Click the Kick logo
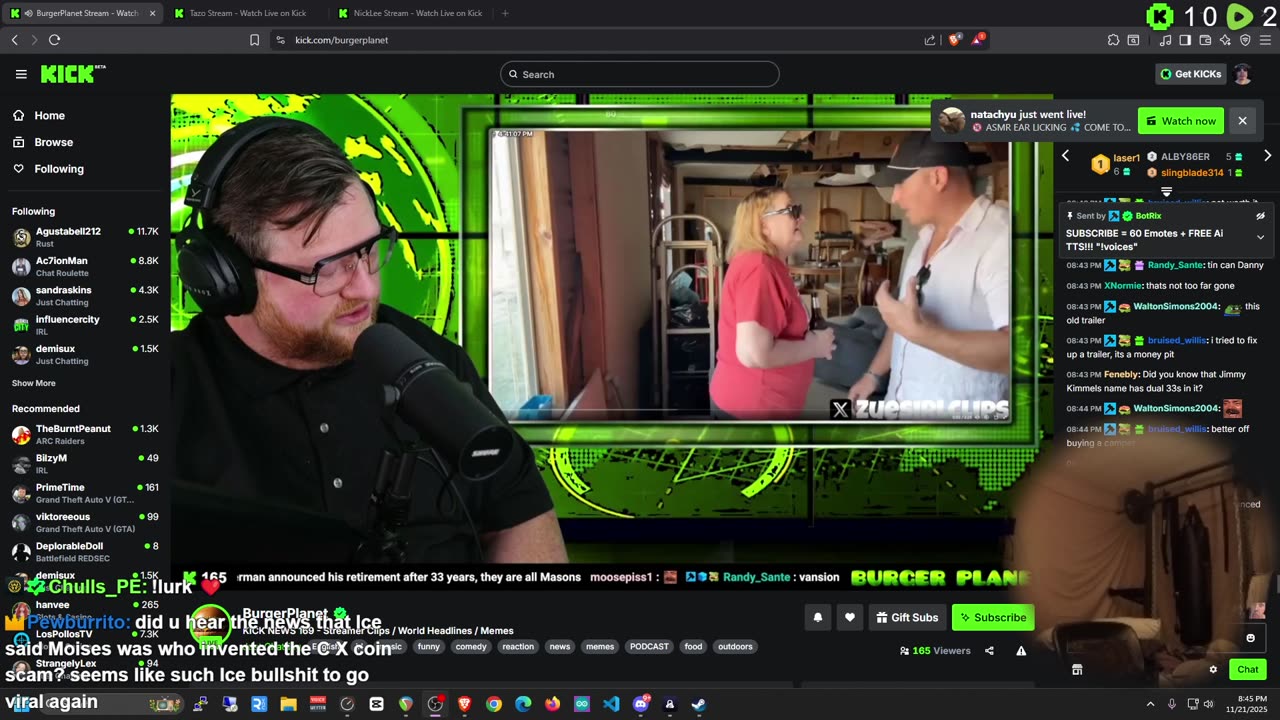Viewport: 1280px width, 720px height. click(x=73, y=74)
